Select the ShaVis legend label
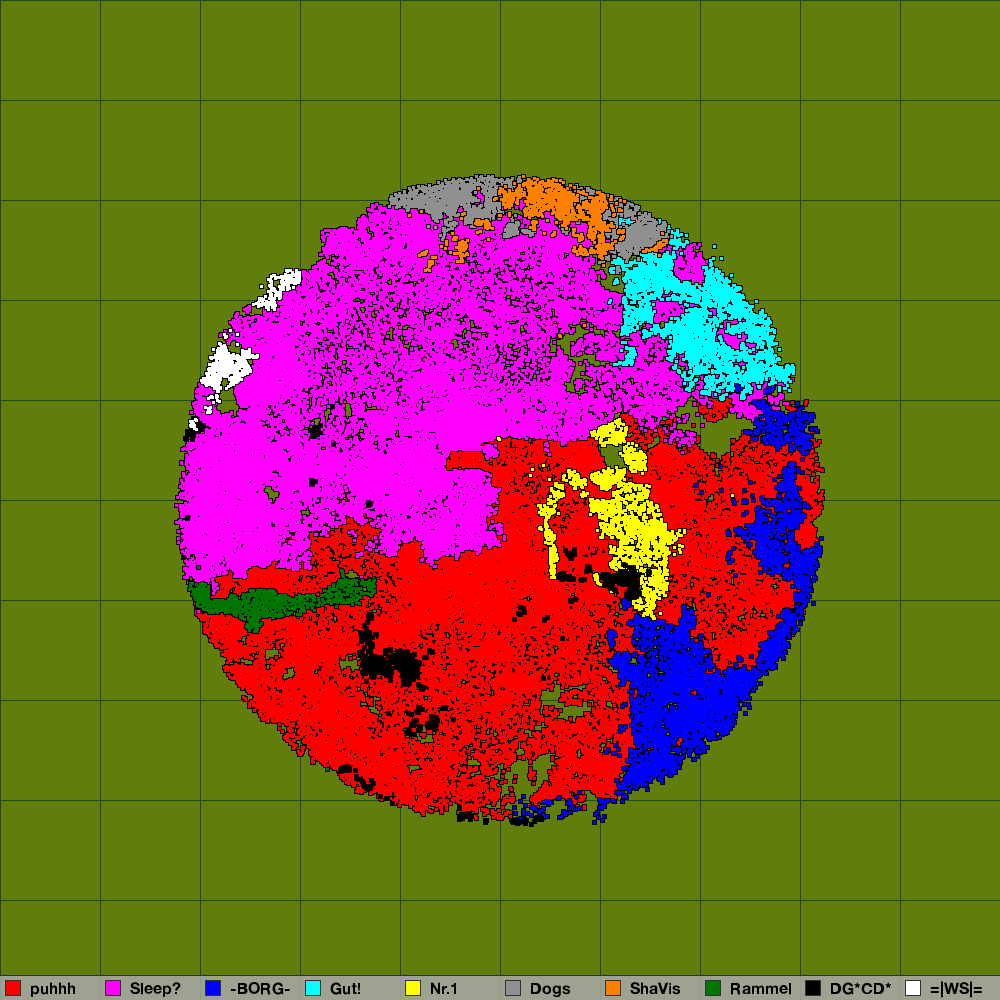 coord(655,989)
